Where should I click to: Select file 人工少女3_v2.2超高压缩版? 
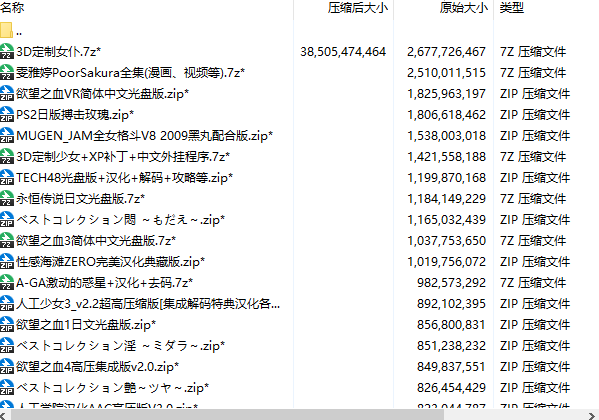click(x=148, y=303)
